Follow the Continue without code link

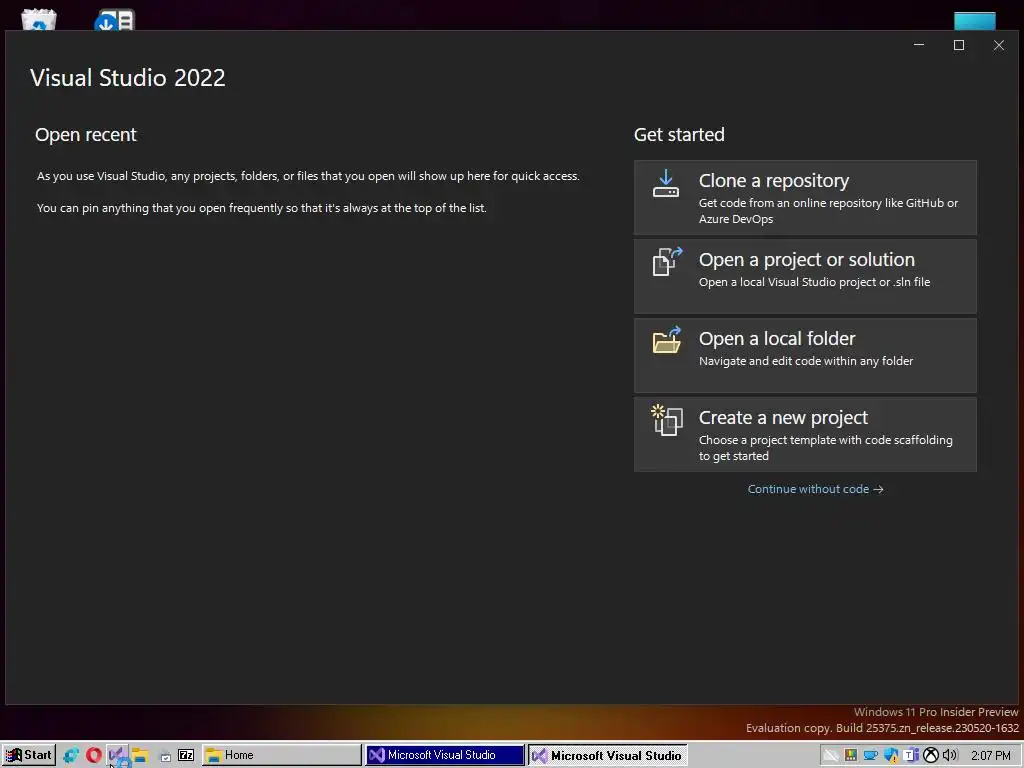pos(815,489)
